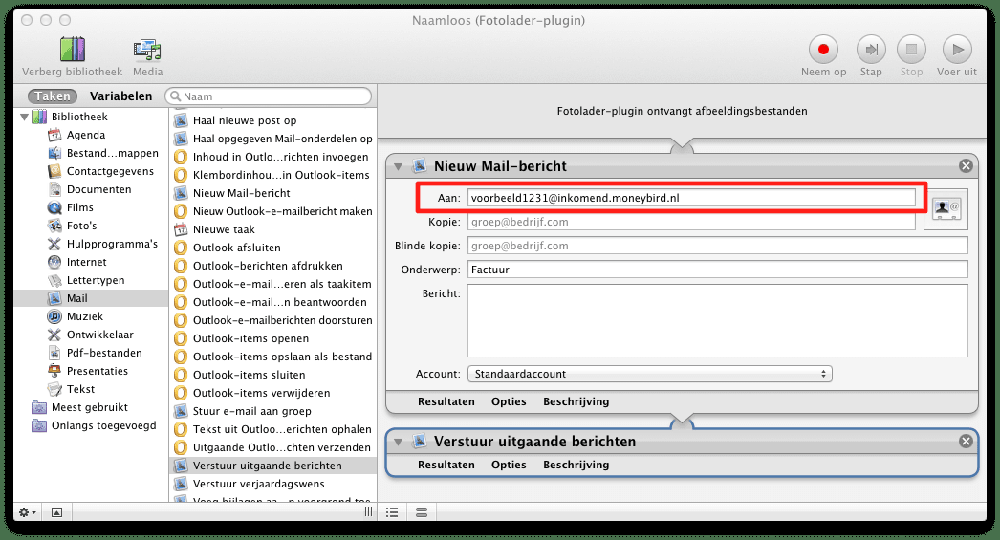Viewport: 1000px width, 540px height.
Task: Remove the Verstuur uitgaande berichten action
Action: 966,441
